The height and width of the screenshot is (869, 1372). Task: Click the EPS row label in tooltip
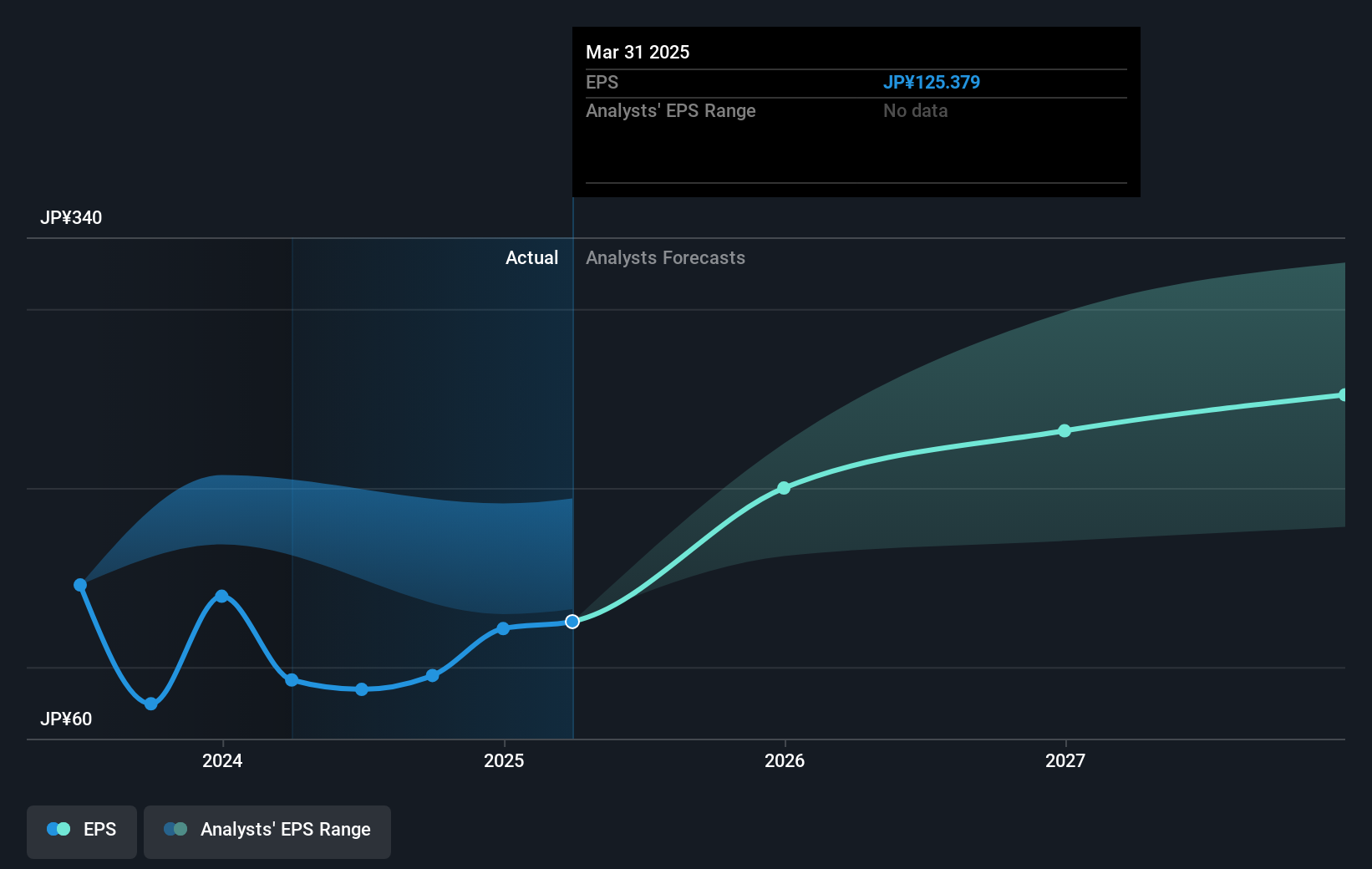click(x=602, y=82)
